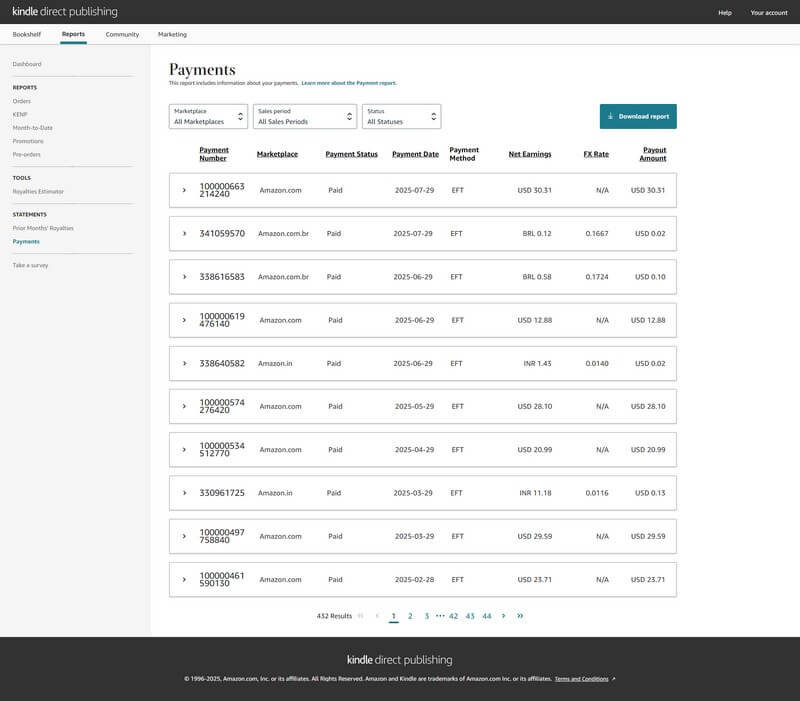Open Learn more about Payment report link
This screenshot has height=701, width=800.
pyautogui.click(x=348, y=83)
